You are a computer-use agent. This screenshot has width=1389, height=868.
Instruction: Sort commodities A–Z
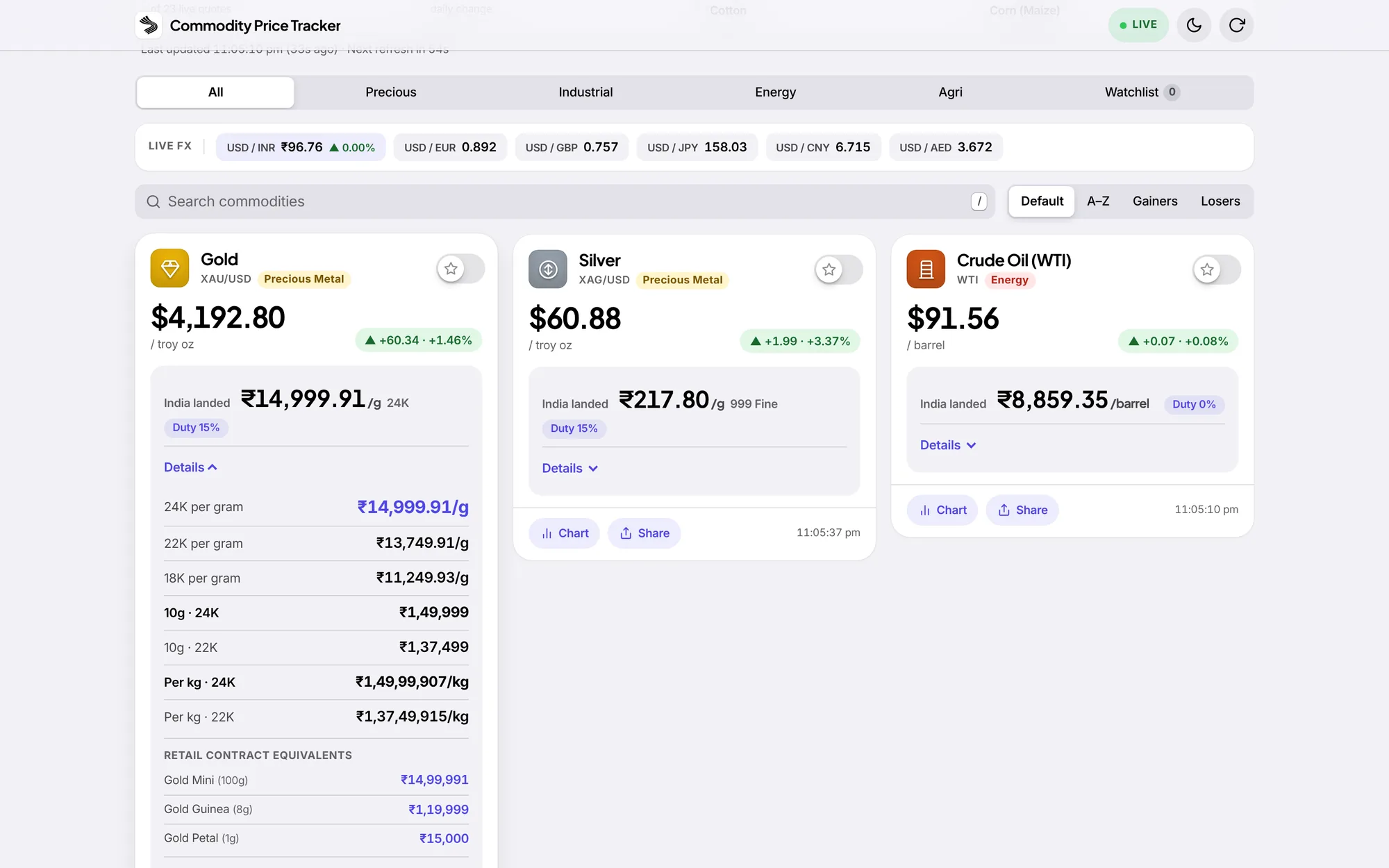point(1098,201)
